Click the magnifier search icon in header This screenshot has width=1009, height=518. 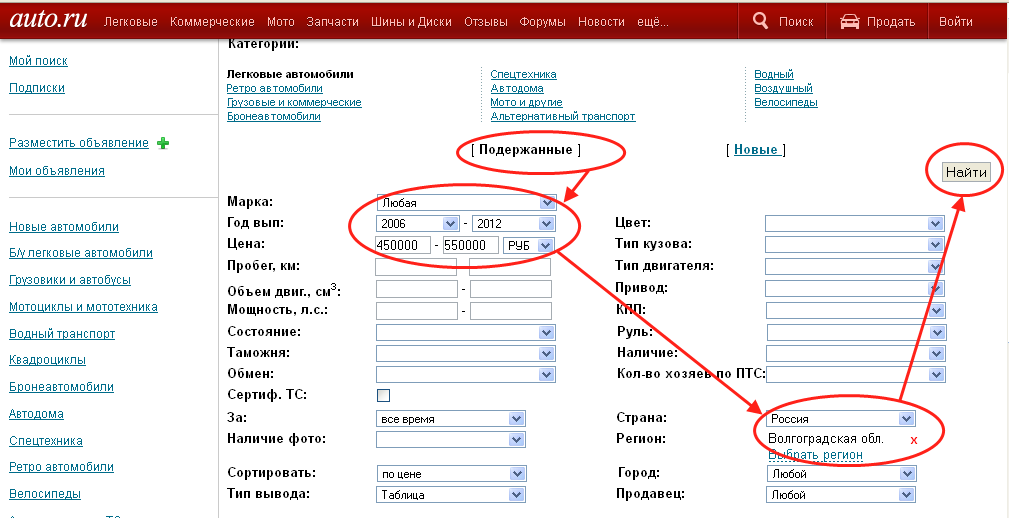pos(761,21)
